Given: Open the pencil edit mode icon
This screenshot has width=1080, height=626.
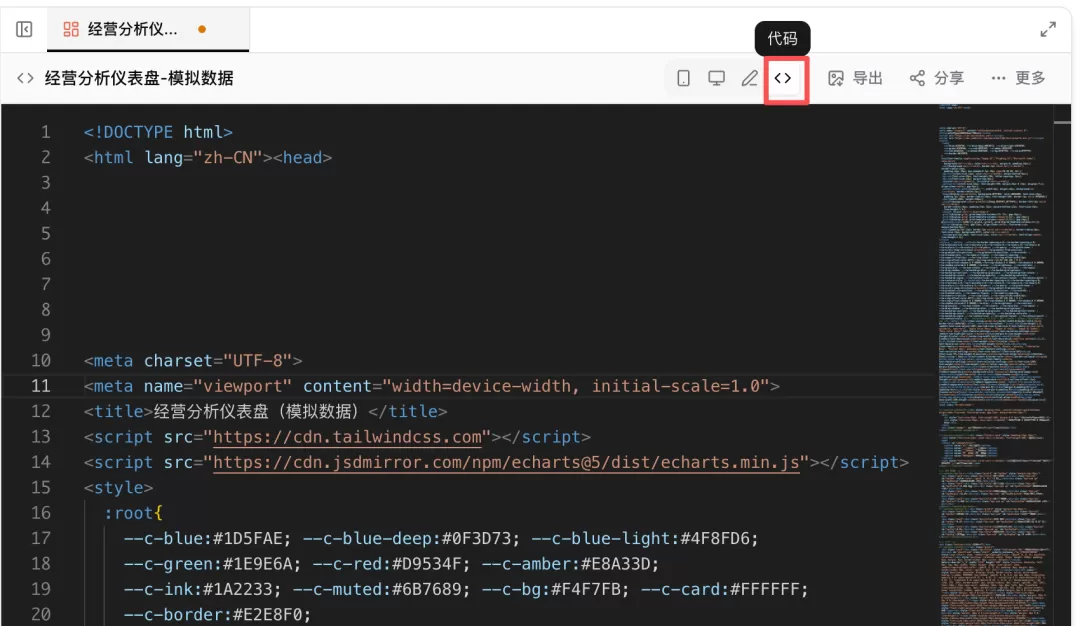Looking at the screenshot, I should point(749,78).
